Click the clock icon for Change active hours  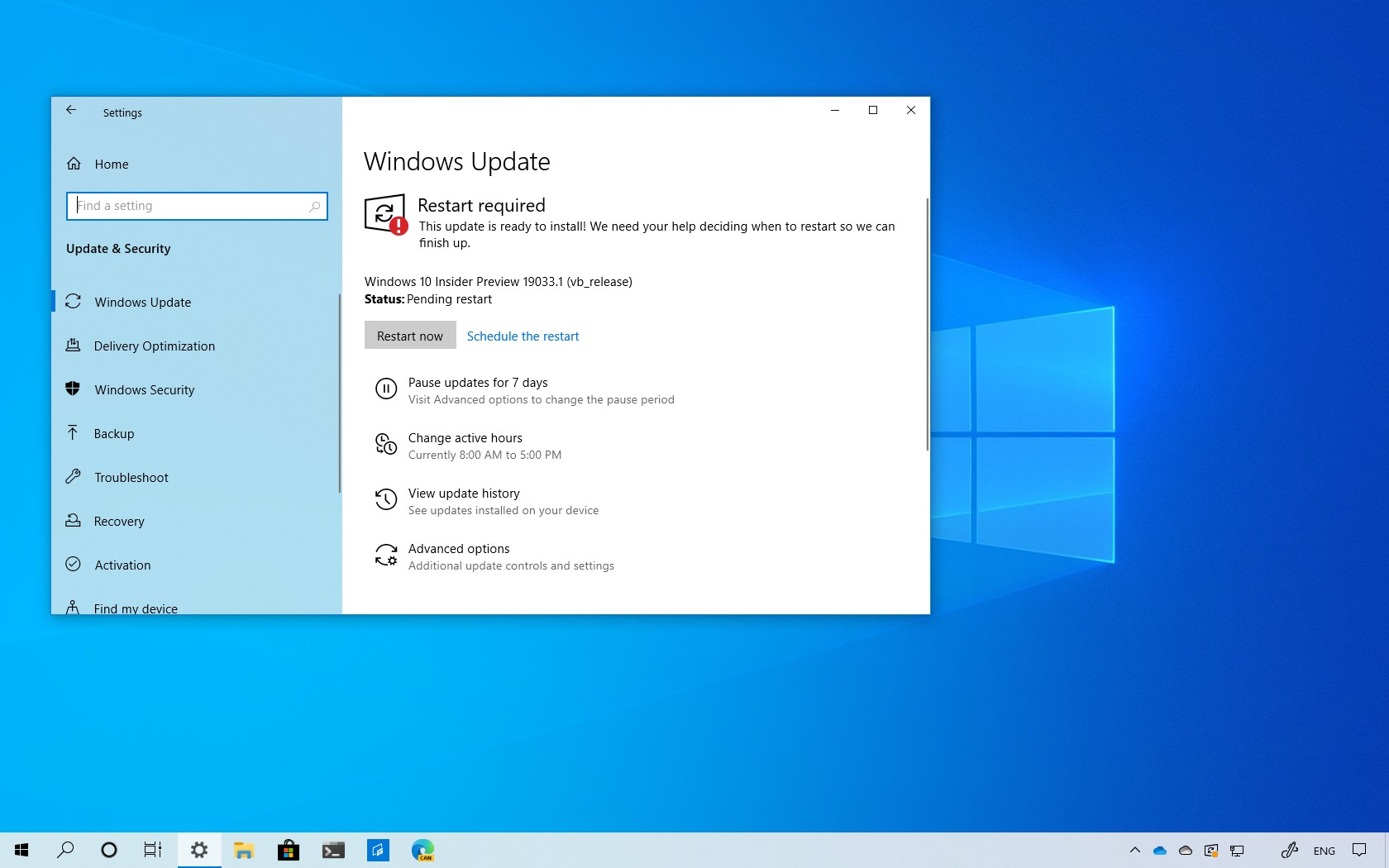click(x=386, y=445)
